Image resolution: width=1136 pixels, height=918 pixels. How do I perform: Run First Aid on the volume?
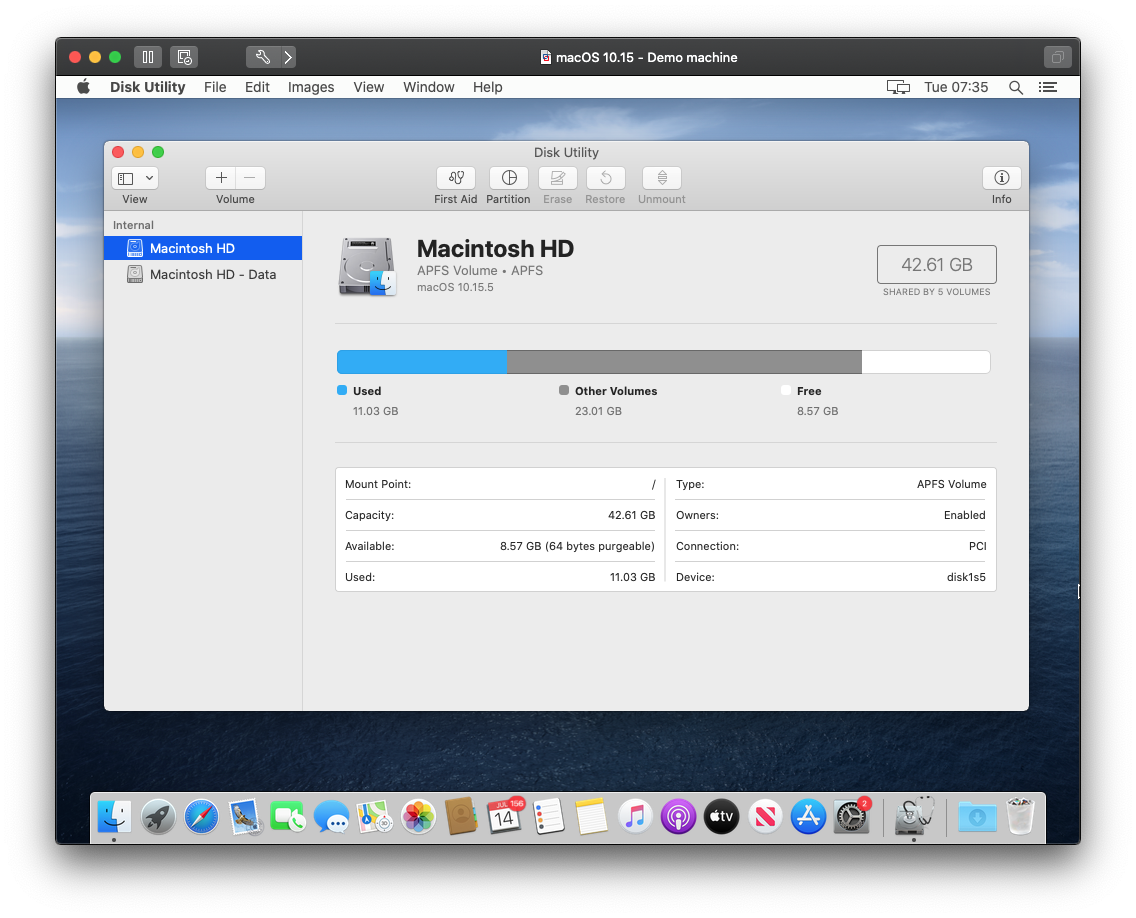pyautogui.click(x=456, y=178)
